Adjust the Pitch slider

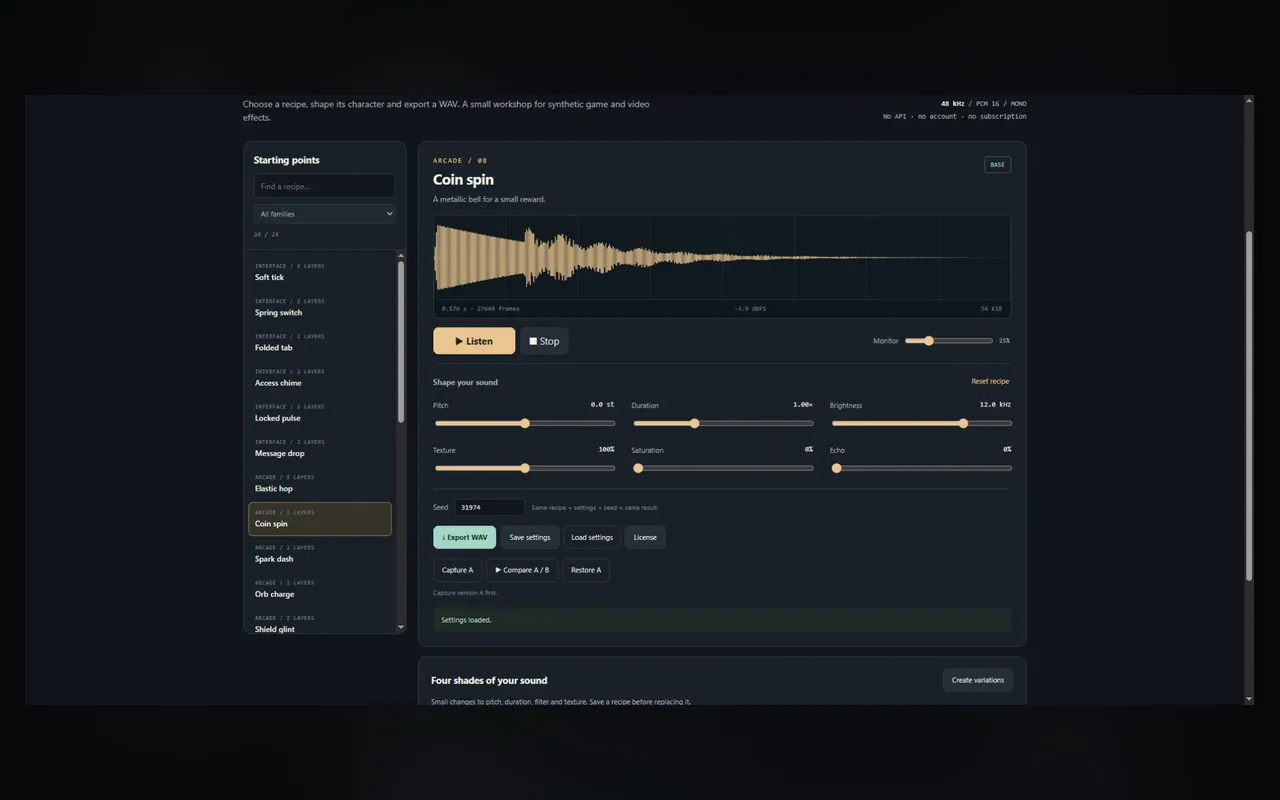pos(524,423)
